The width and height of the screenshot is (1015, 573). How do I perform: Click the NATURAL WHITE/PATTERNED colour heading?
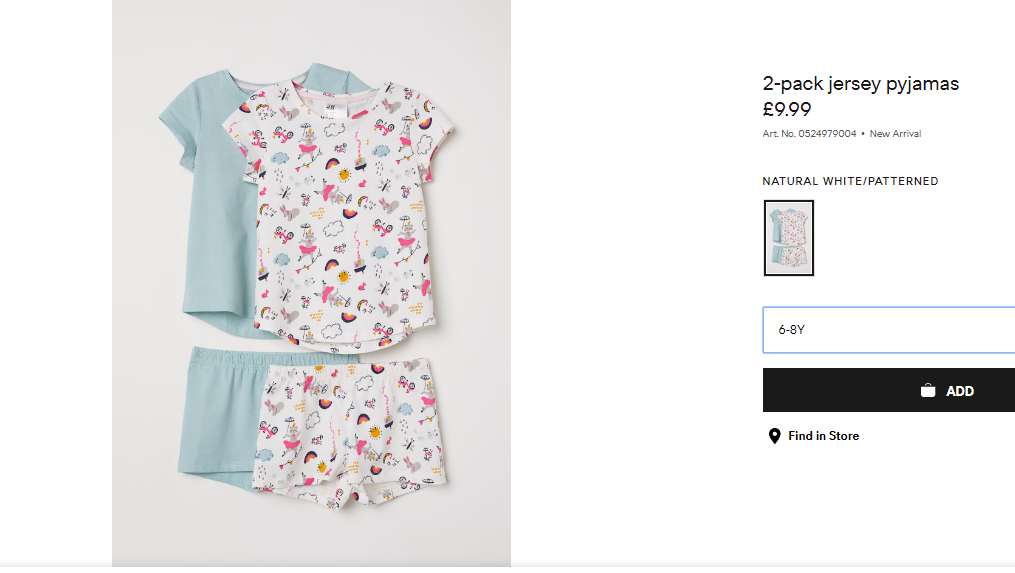[850, 181]
